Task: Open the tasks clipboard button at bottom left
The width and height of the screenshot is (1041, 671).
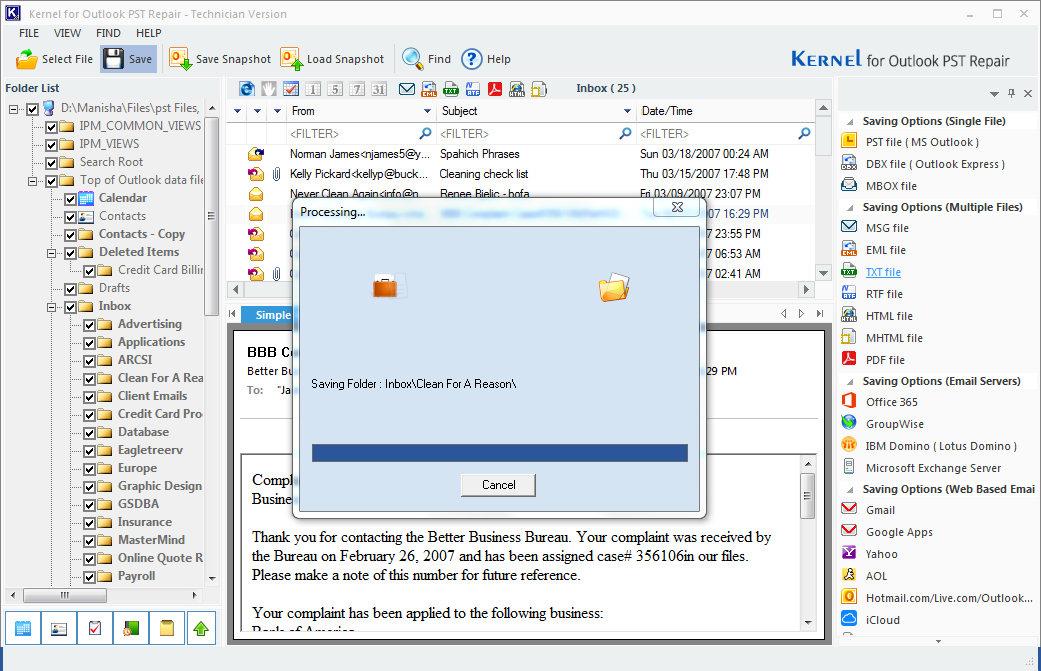Action: [x=95, y=628]
